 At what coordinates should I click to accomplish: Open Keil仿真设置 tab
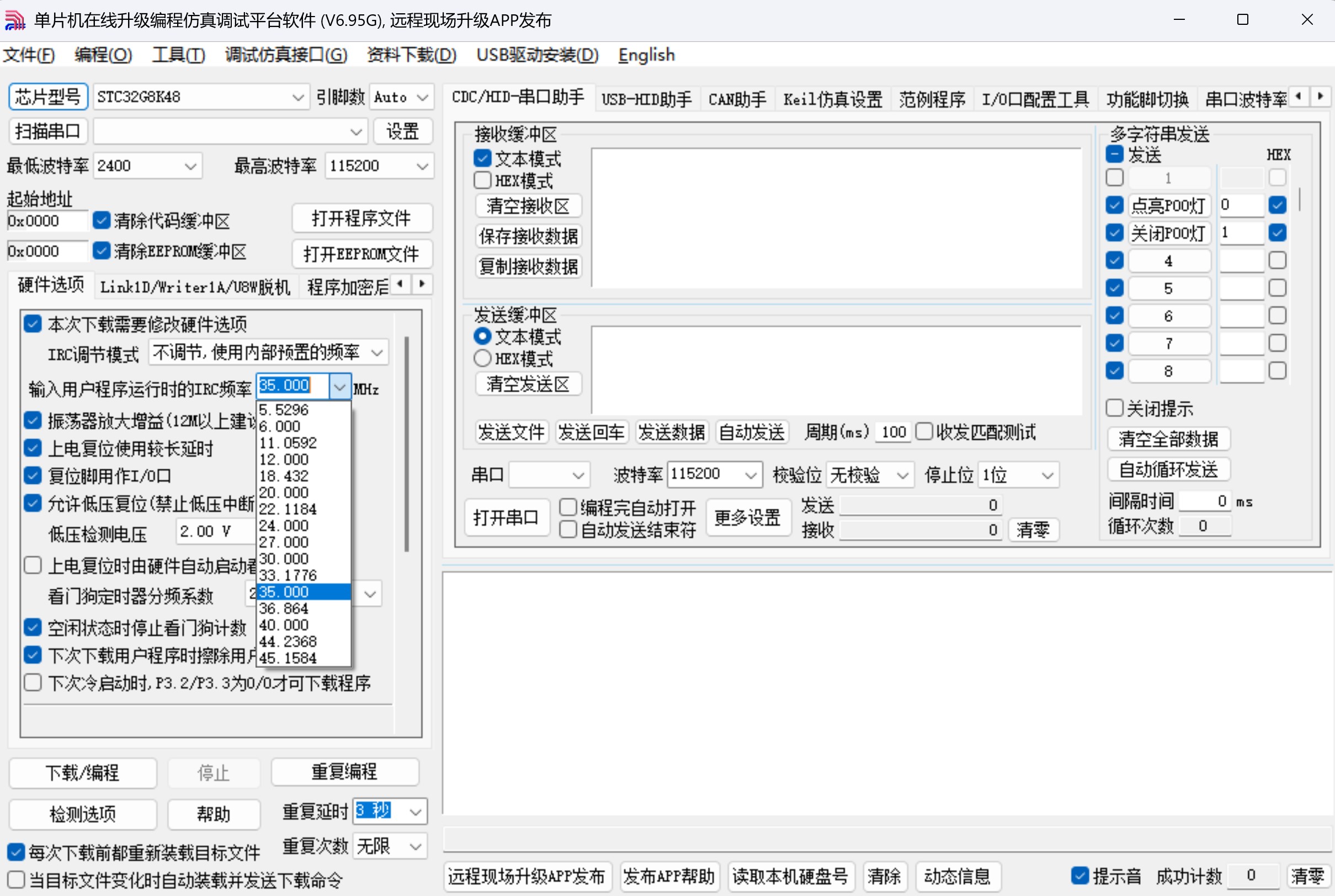point(833,99)
